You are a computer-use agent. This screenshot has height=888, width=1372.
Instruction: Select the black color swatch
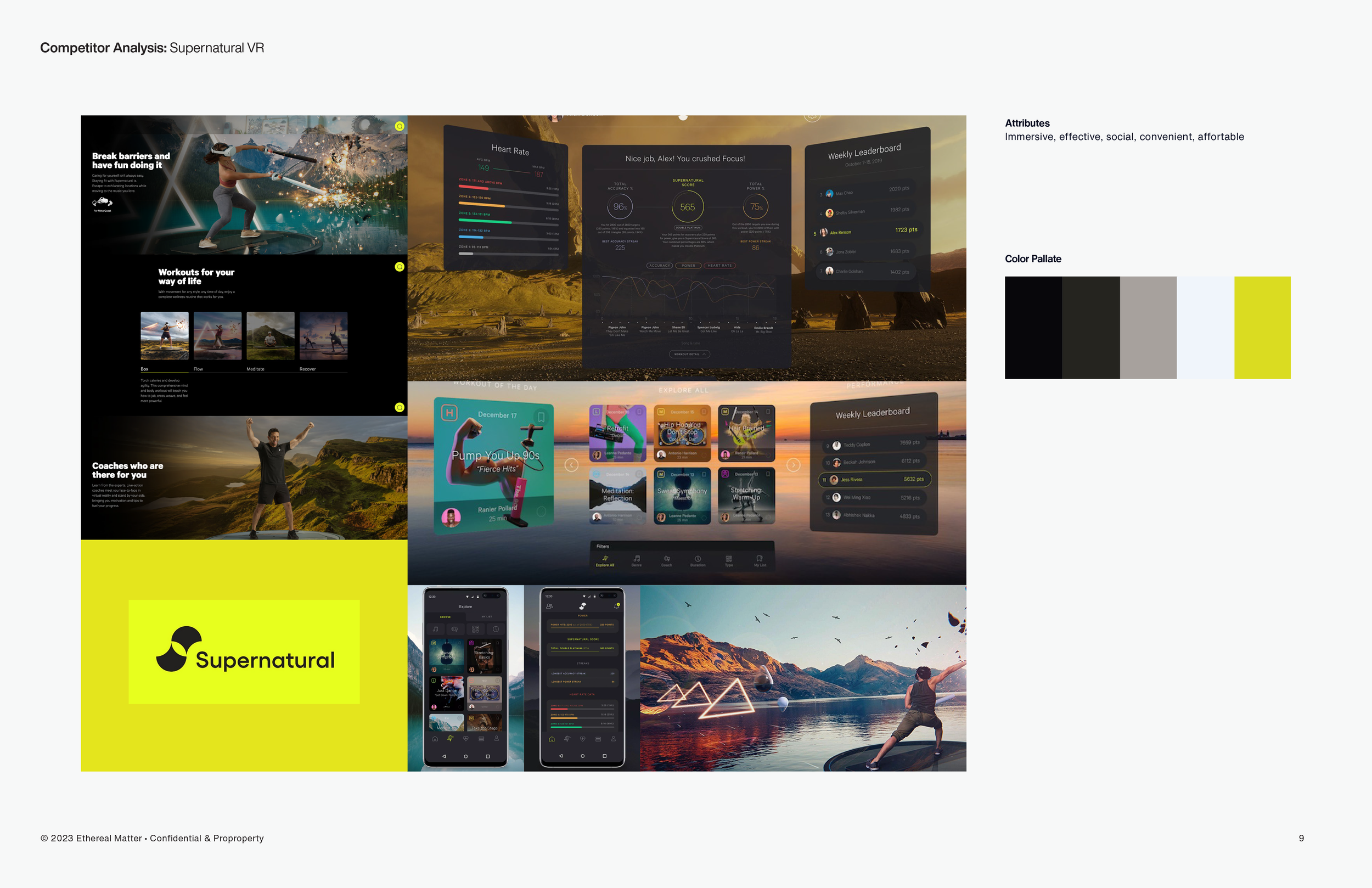(x=1033, y=328)
